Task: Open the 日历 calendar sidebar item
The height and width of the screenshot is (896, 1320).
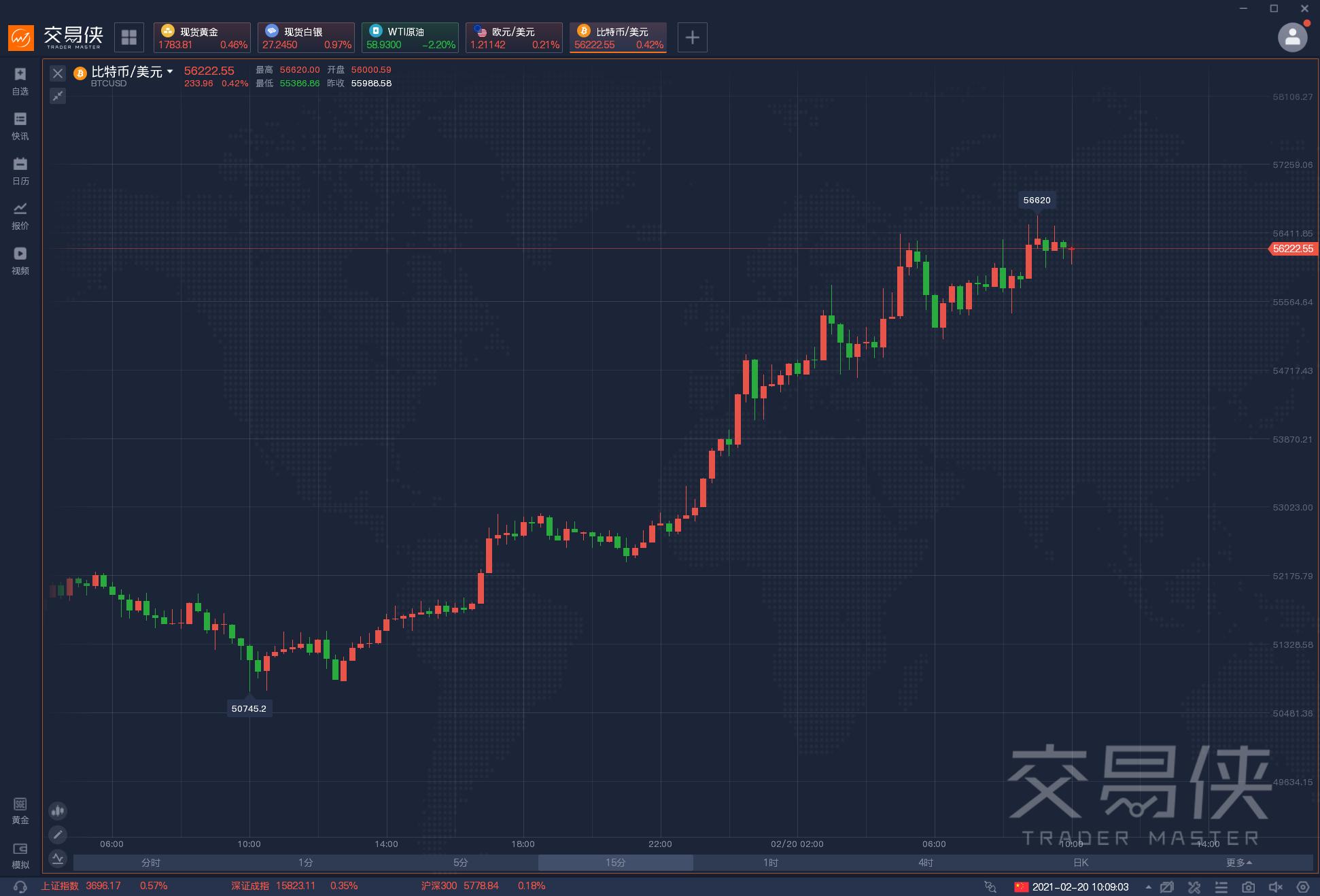Action: (20, 171)
